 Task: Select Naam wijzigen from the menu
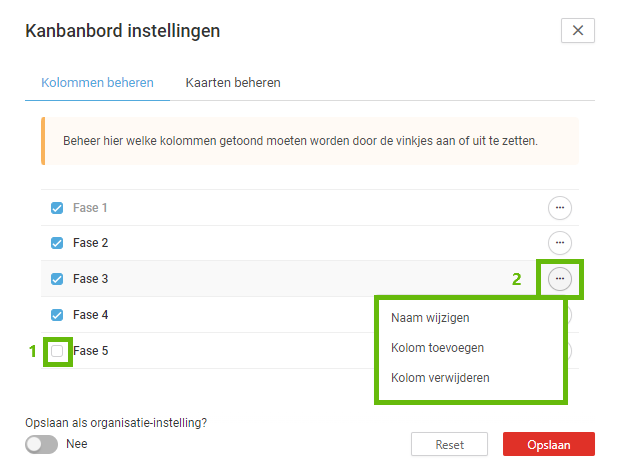430,318
